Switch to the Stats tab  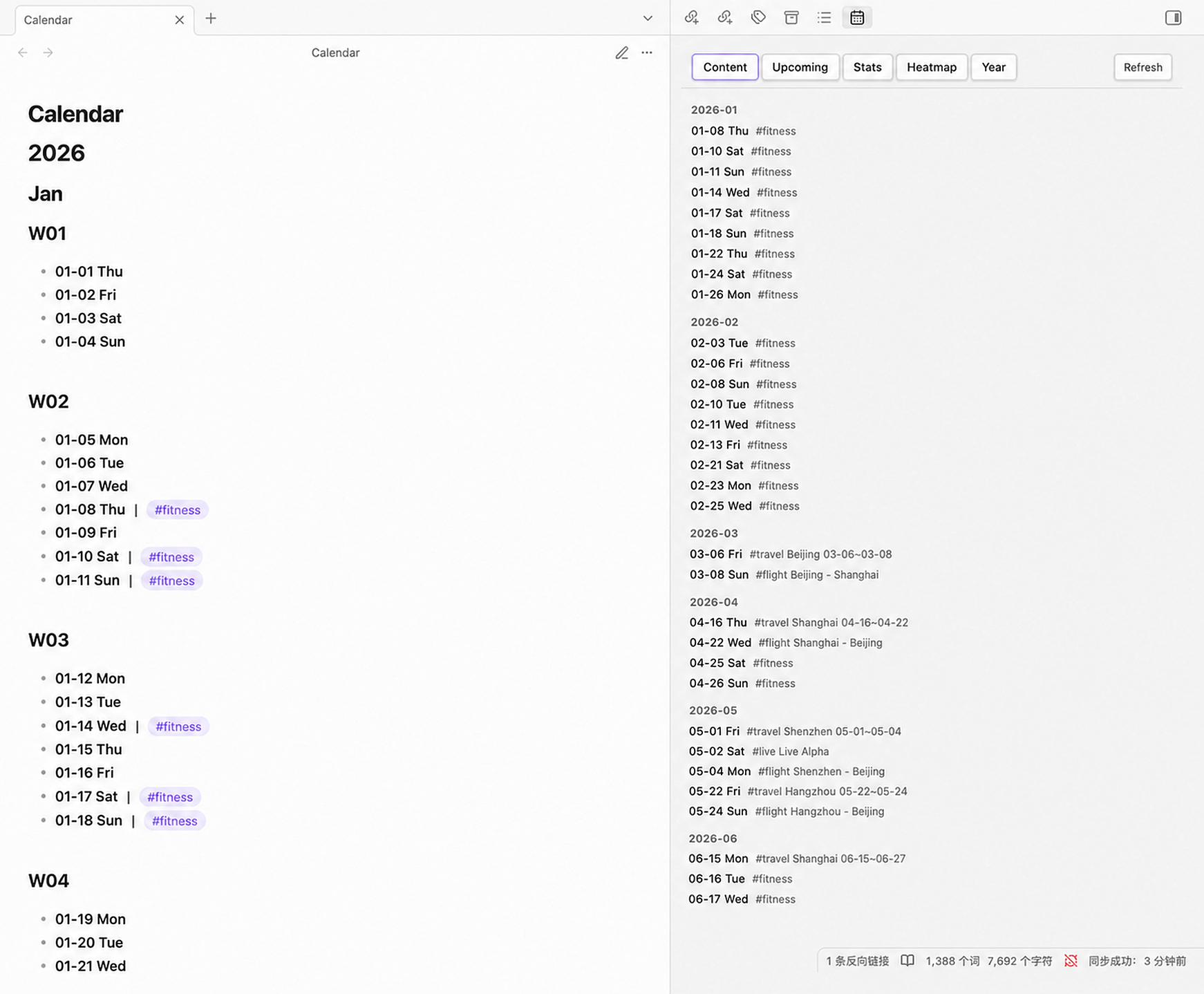click(x=867, y=67)
